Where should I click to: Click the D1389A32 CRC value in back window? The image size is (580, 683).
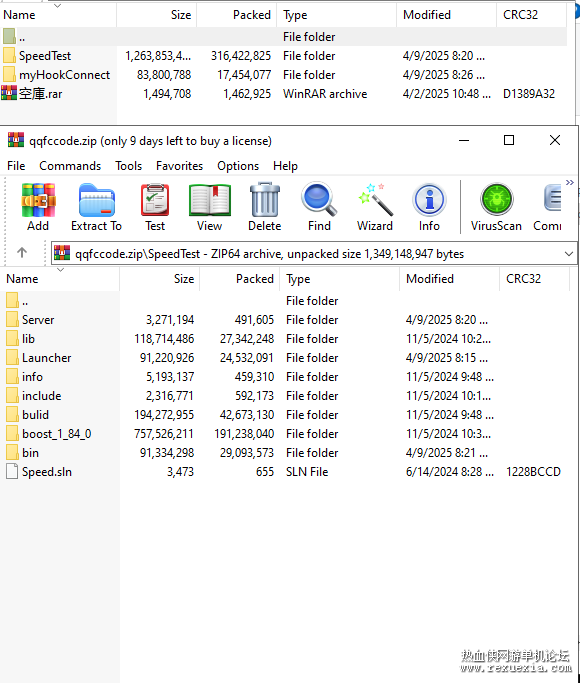(x=529, y=94)
